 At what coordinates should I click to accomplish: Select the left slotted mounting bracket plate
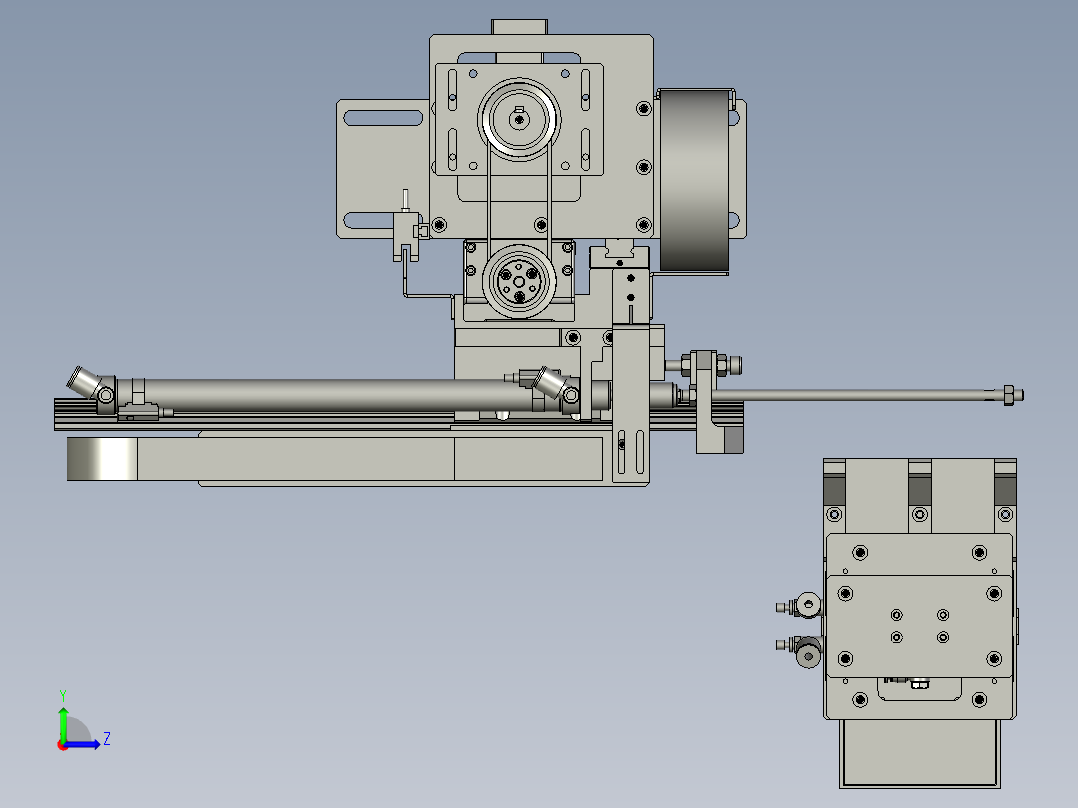point(382,169)
